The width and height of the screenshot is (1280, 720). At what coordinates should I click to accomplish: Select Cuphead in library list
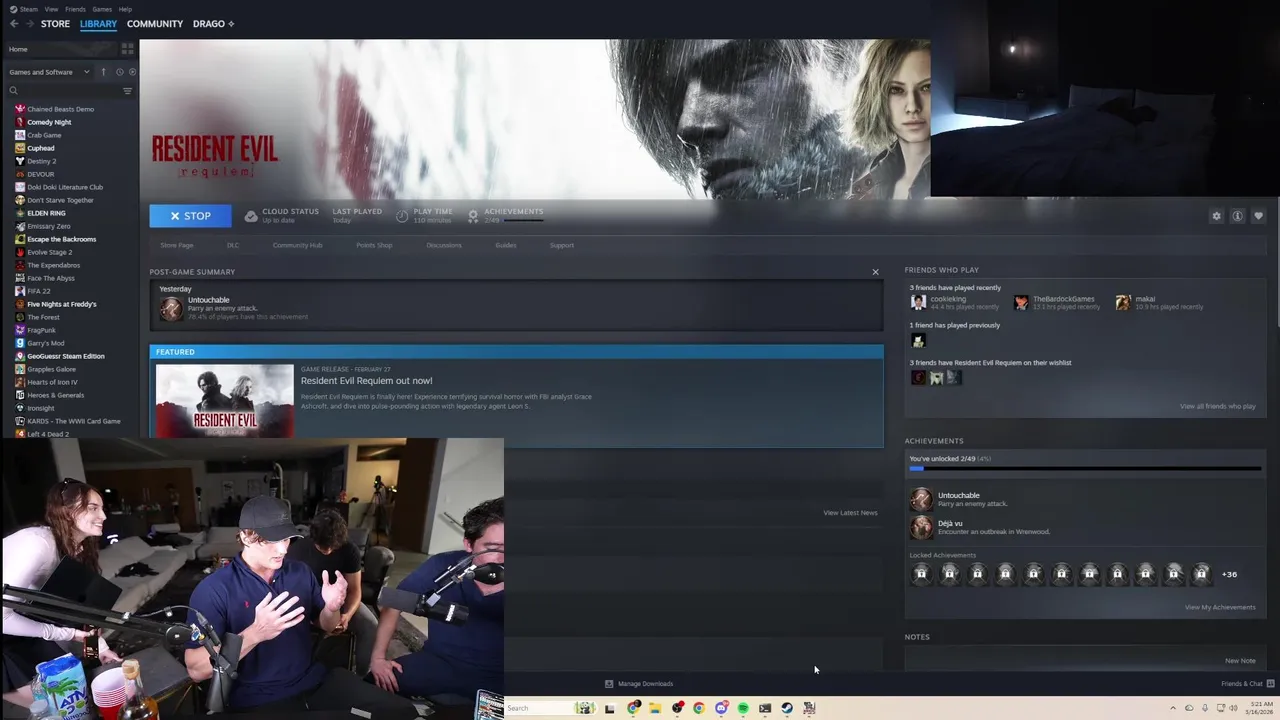tap(41, 148)
